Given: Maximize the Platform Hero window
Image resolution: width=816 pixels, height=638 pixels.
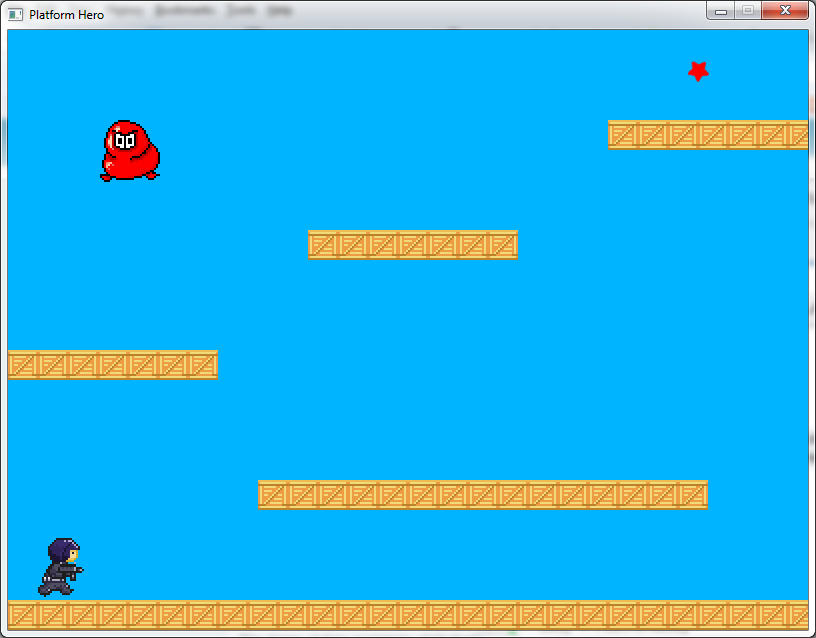Looking at the screenshot, I should (x=747, y=11).
